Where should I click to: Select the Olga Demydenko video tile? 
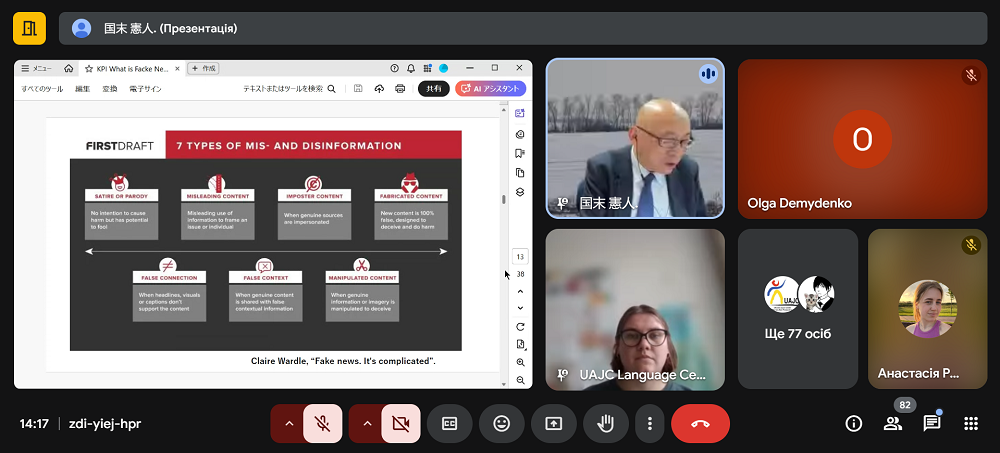[x=862, y=139]
